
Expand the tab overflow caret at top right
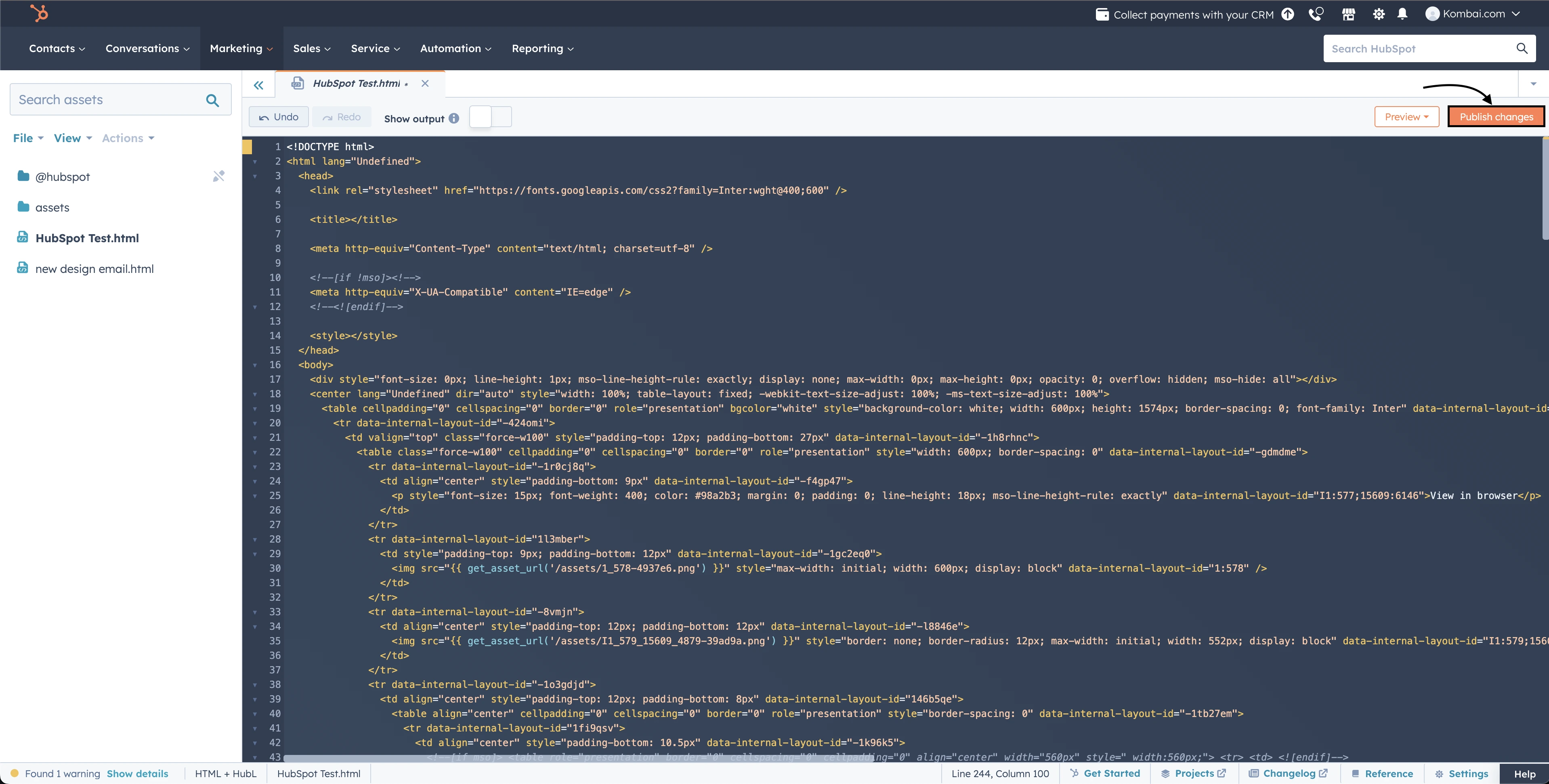[1533, 84]
